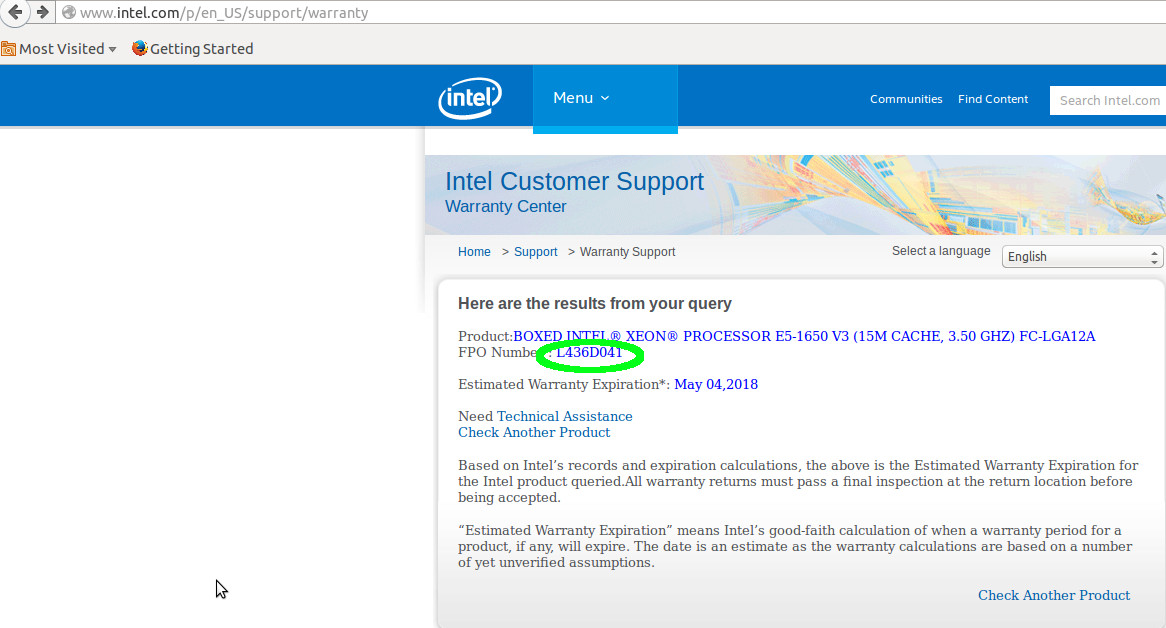
Task: Click the circled FPO number L436D041
Action: click(x=589, y=353)
